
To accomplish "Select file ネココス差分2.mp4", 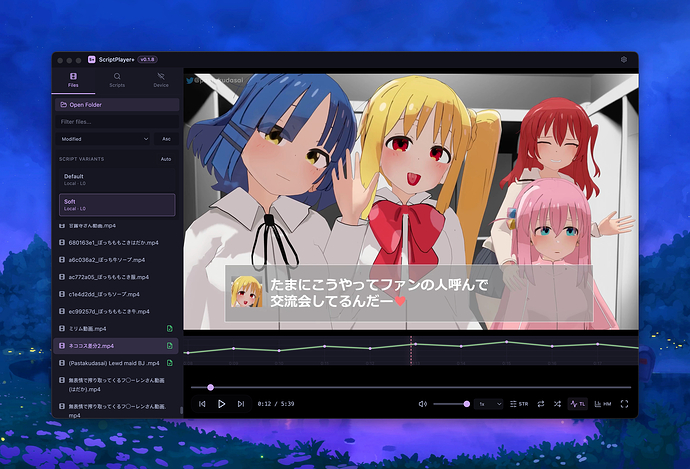I will click(x=116, y=346).
